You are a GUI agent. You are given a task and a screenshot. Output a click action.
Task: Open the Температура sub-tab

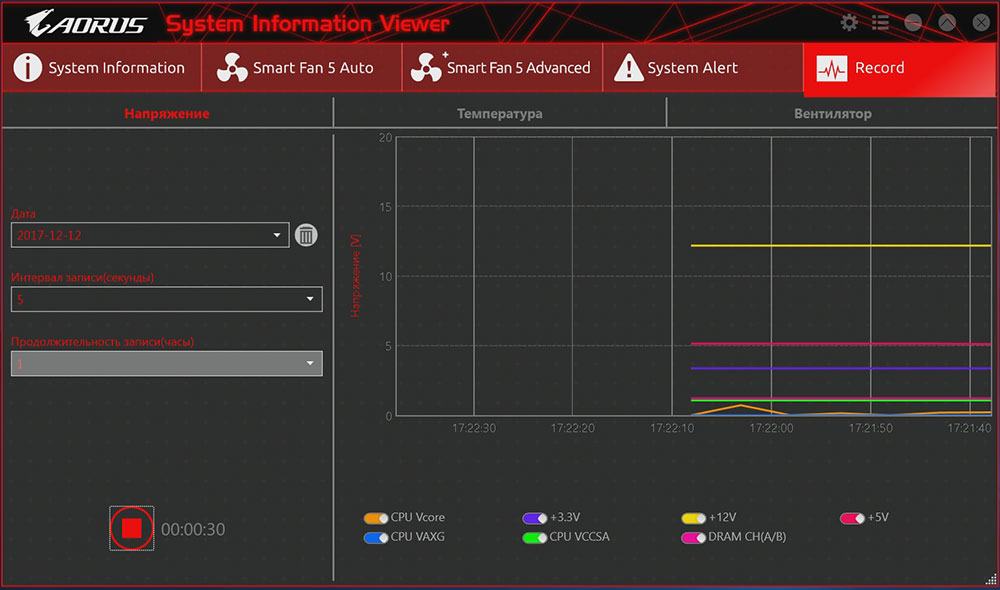coord(499,114)
